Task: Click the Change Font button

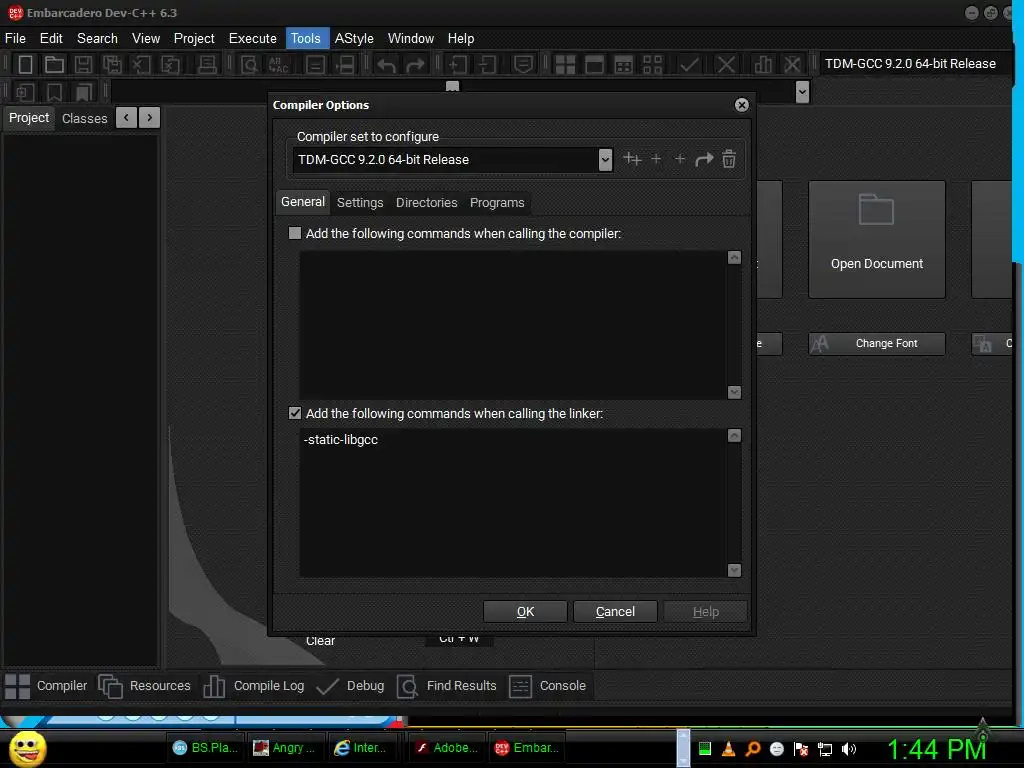Action: pyautogui.click(x=877, y=344)
